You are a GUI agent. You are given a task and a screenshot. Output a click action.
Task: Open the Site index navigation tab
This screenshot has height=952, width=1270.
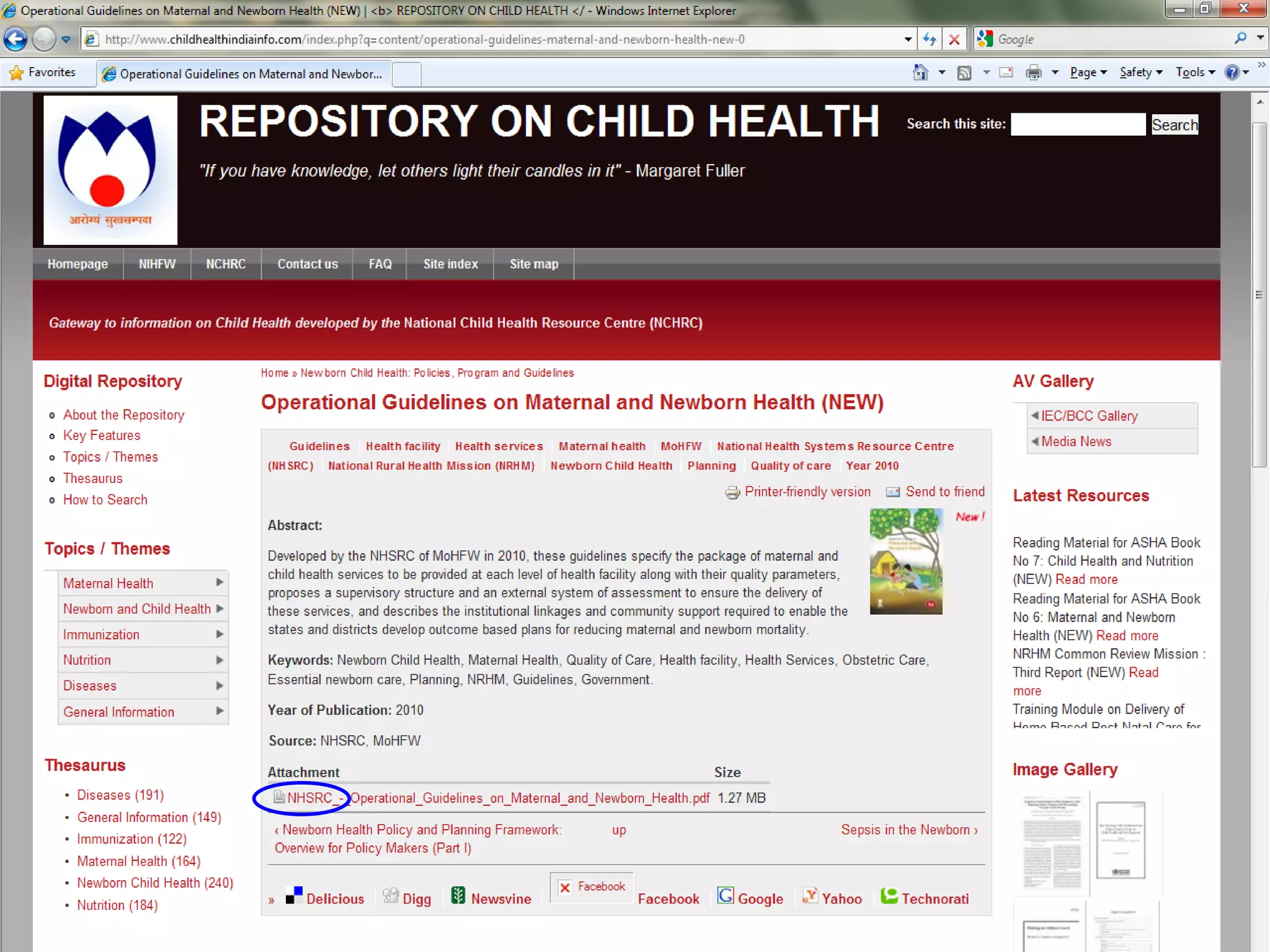pyautogui.click(x=450, y=264)
